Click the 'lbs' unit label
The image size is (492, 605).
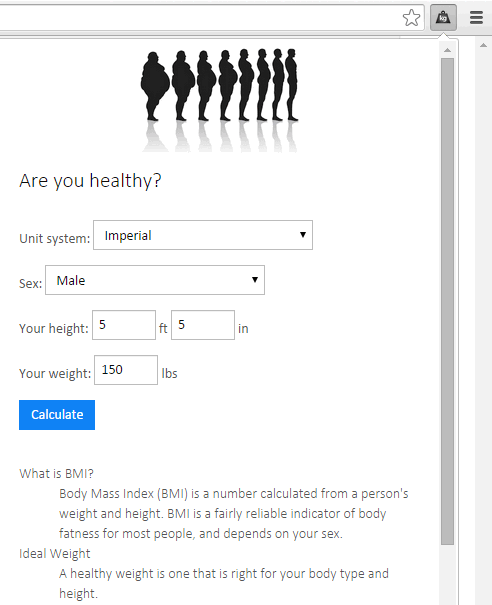169,373
